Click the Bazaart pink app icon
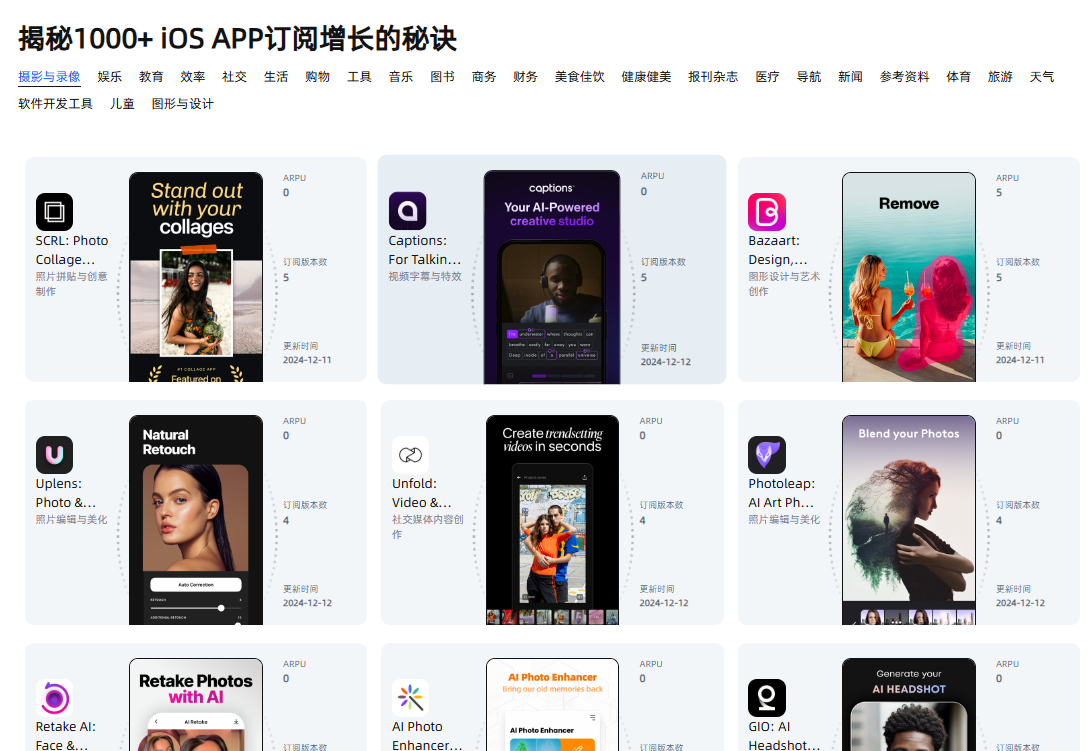 coord(766,212)
